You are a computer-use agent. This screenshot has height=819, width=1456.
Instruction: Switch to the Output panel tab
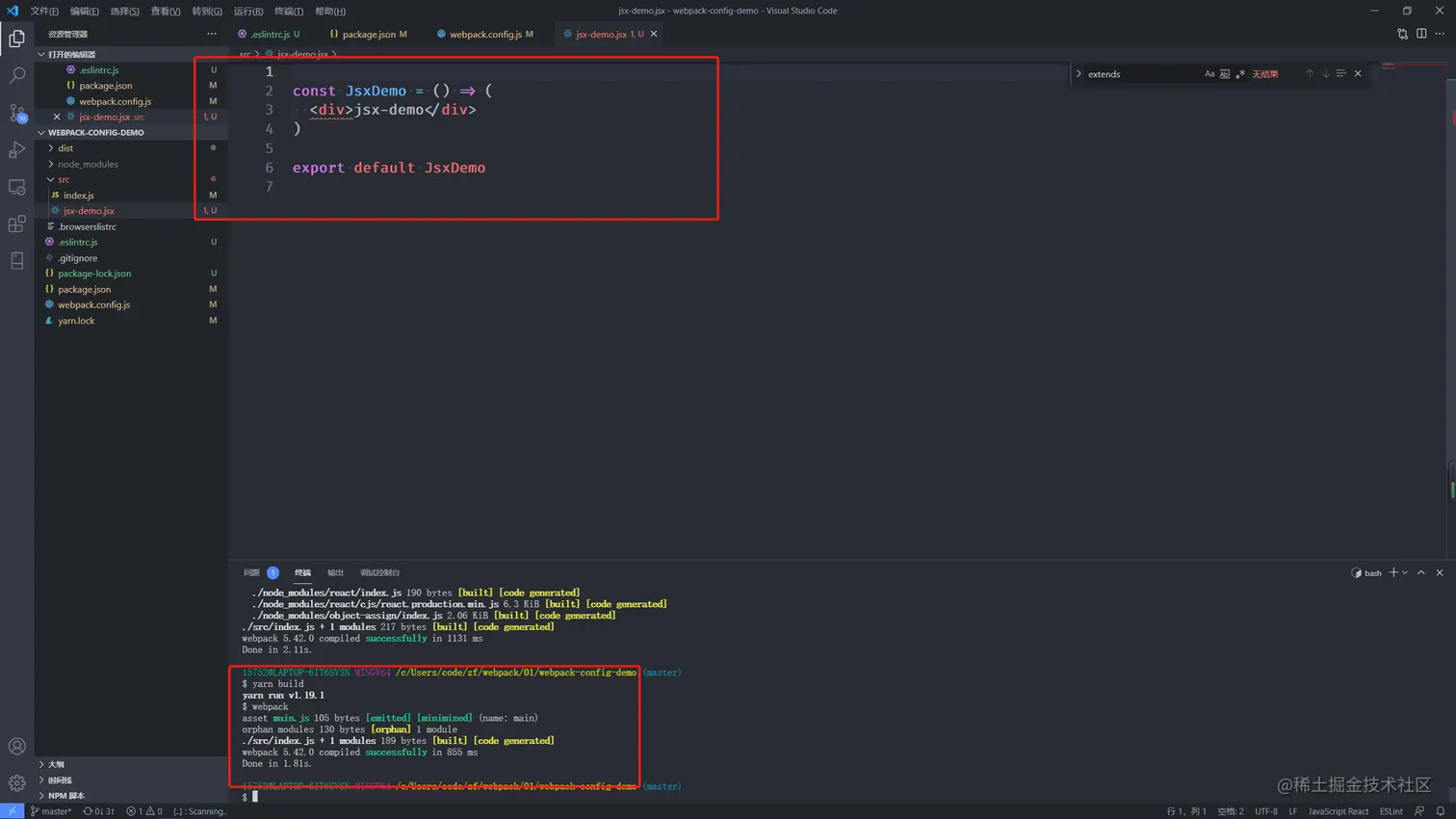335,572
